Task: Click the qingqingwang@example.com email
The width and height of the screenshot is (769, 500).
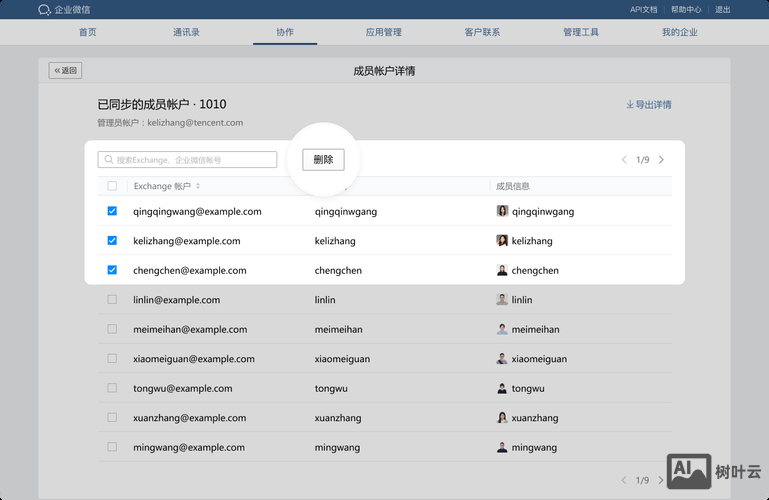Action: [x=197, y=212]
